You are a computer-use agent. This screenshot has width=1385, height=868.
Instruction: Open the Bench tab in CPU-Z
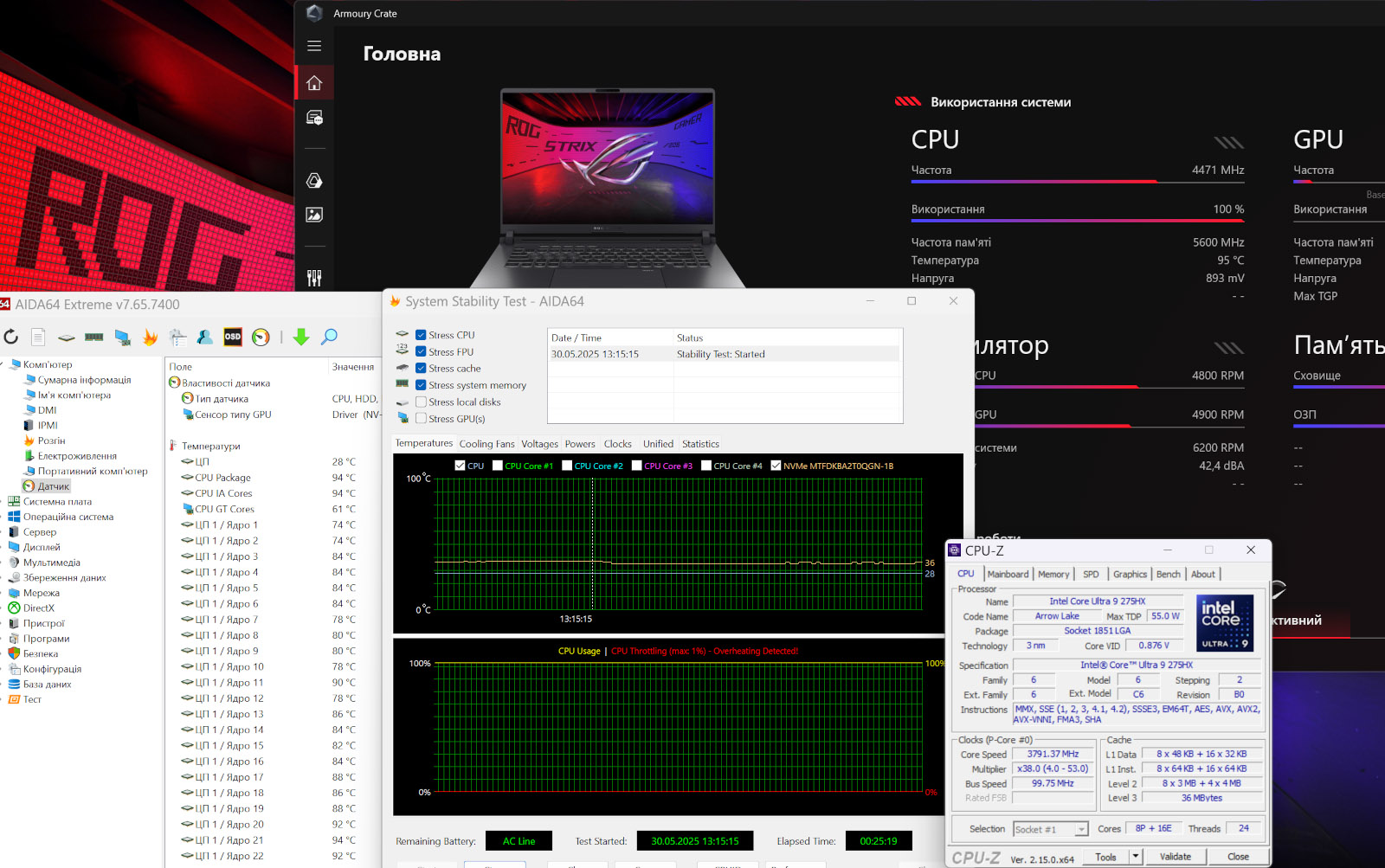click(1168, 574)
